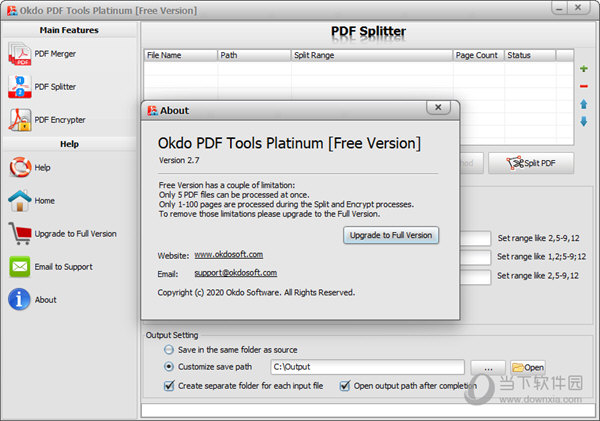Move file down with blue down arrow

coord(584,122)
